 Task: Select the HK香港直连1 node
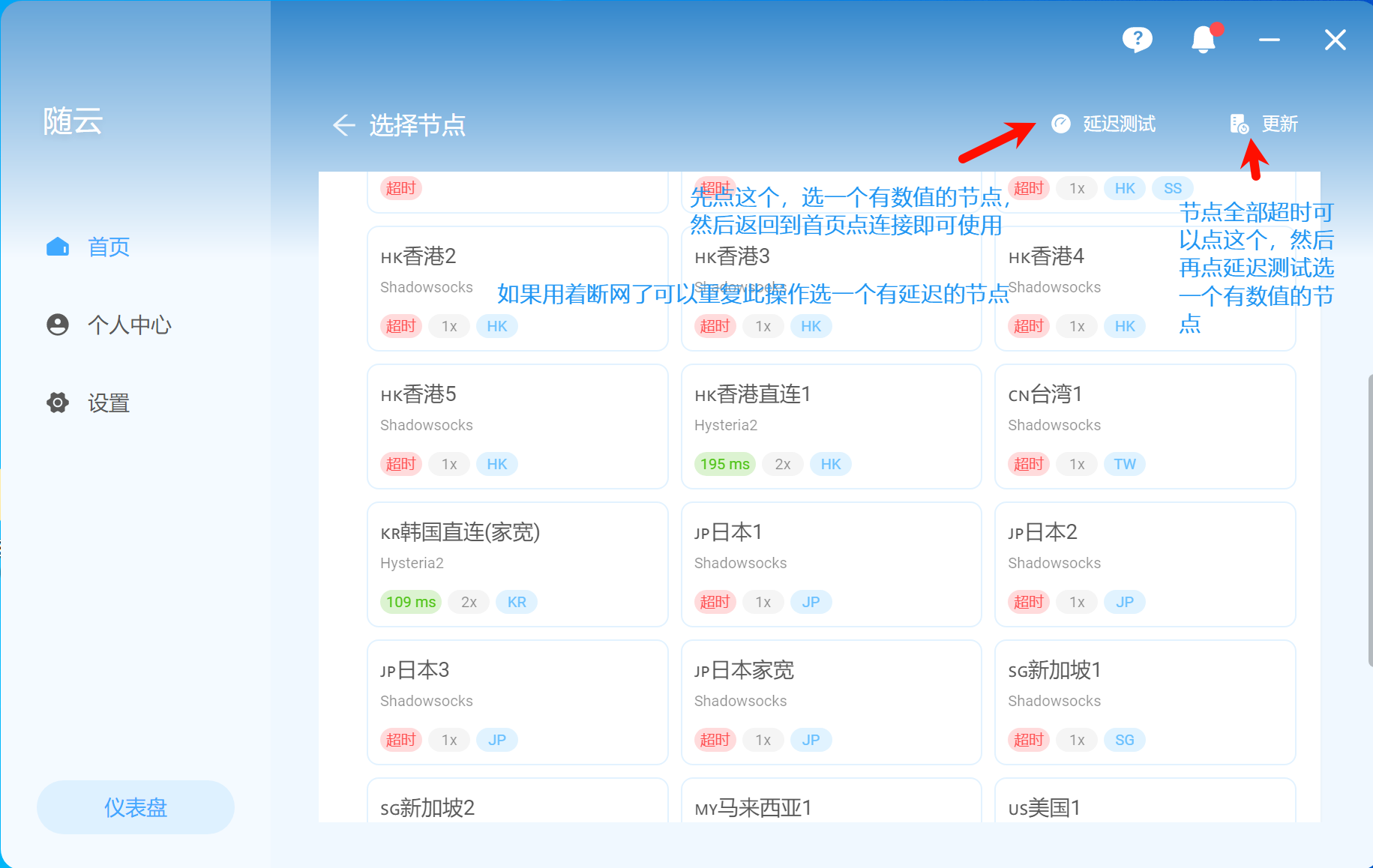pyautogui.click(x=831, y=426)
